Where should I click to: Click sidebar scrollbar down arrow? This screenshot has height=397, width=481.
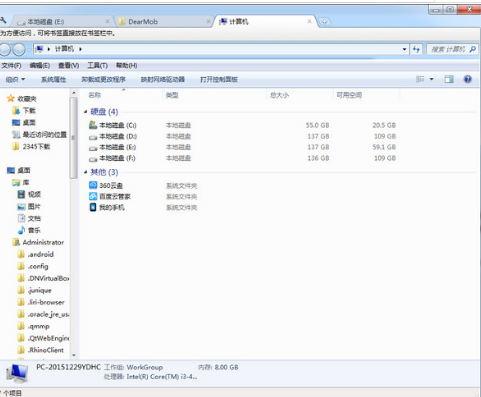pos(74,355)
